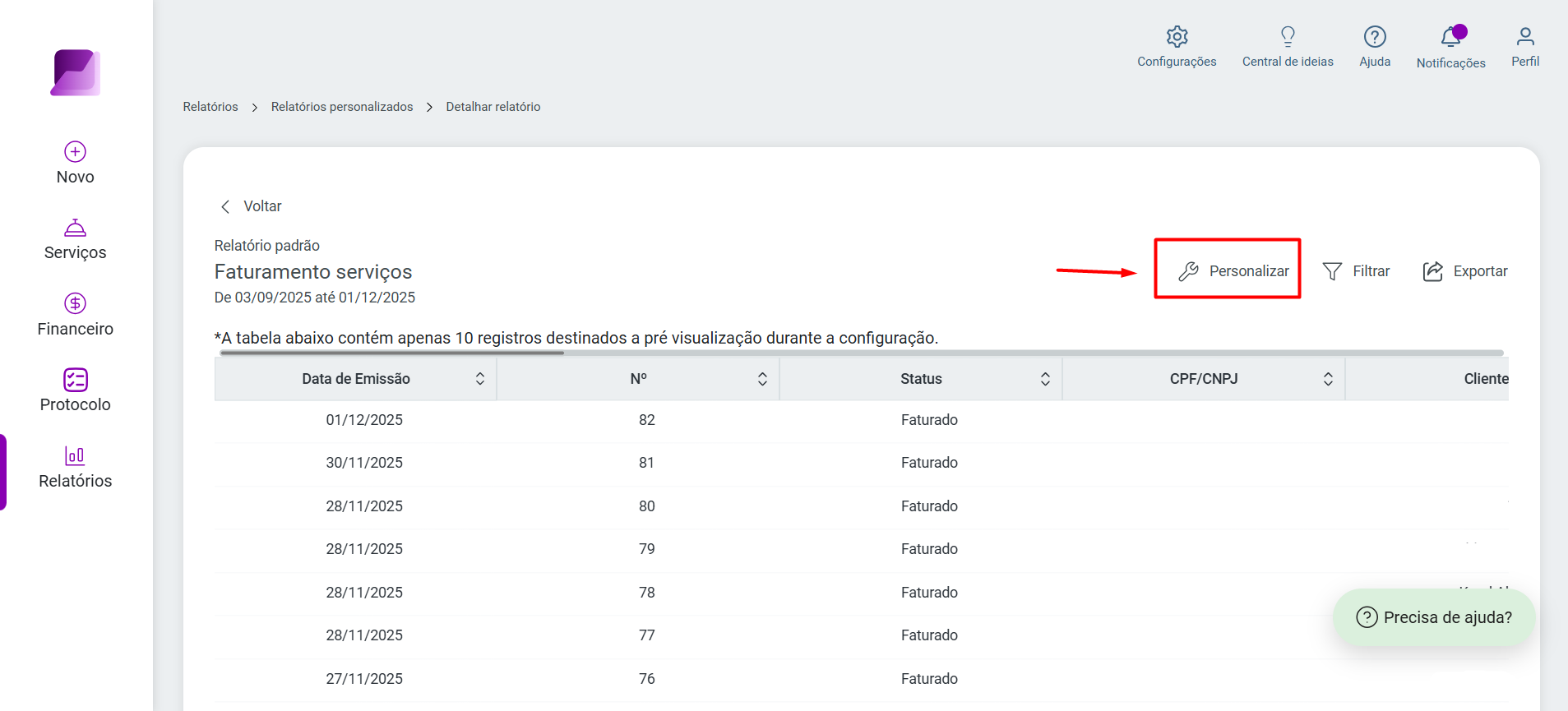The image size is (1568, 711).
Task: Click the Configurações label in top bar
Action: pos(1177,62)
